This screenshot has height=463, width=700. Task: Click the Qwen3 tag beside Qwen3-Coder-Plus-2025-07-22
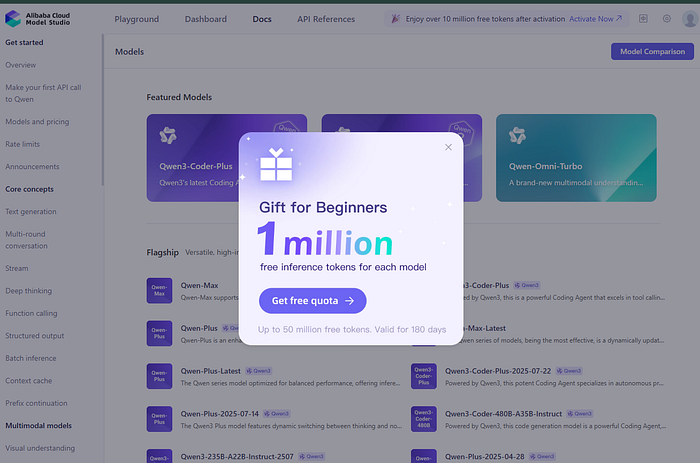point(569,371)
